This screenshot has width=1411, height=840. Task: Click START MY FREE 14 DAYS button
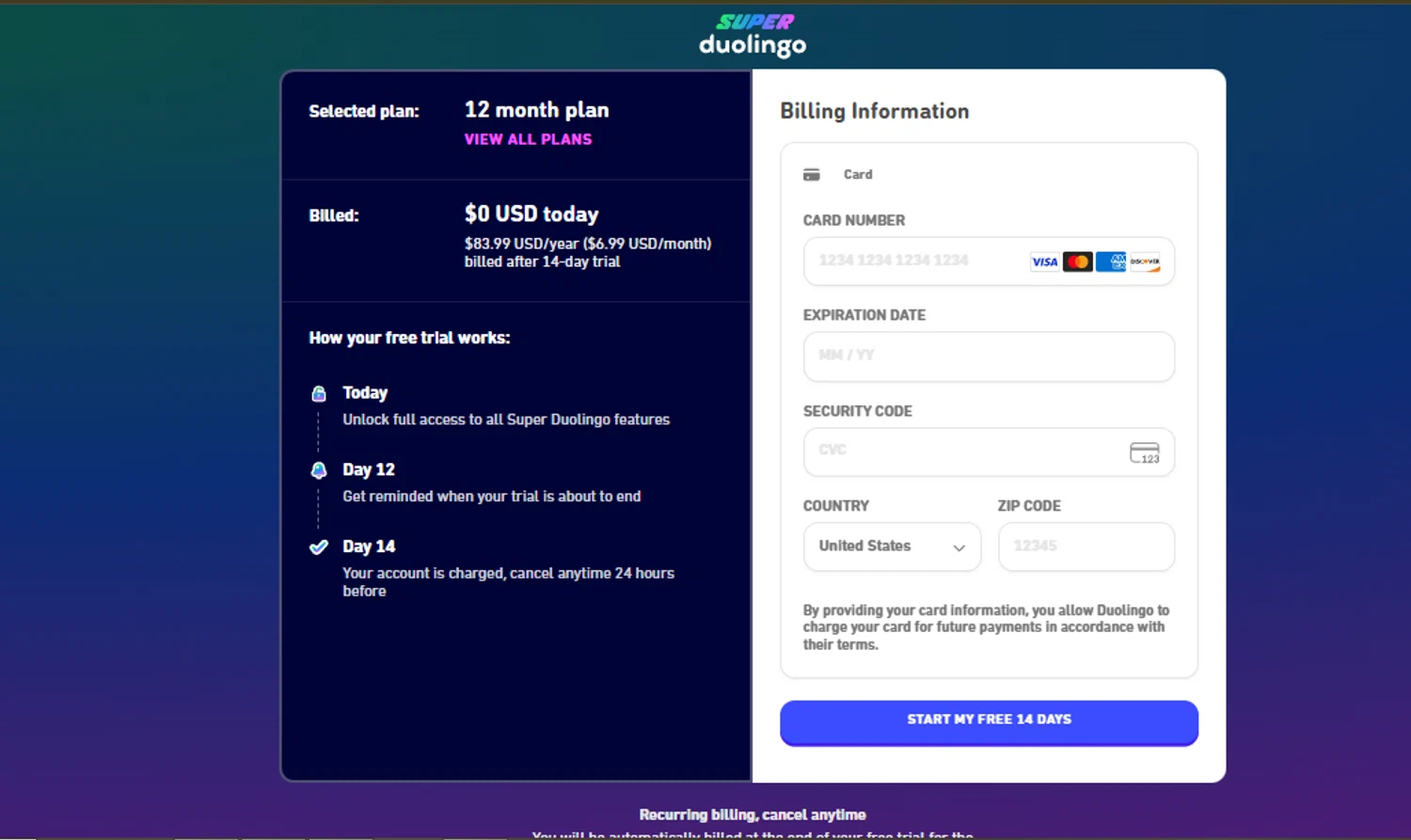(x=989, y=722)
